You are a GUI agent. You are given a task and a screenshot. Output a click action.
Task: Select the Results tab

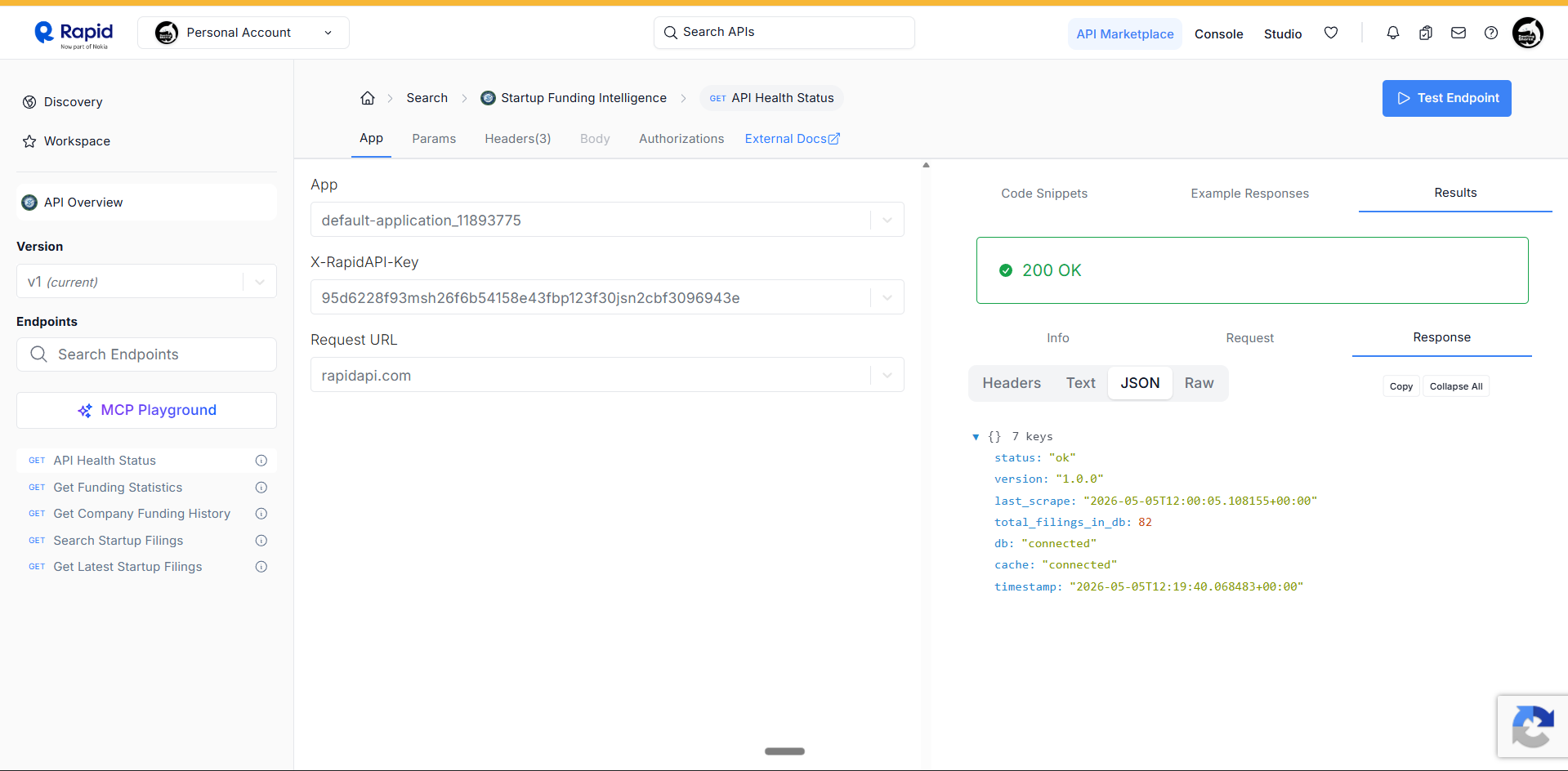1456,193
